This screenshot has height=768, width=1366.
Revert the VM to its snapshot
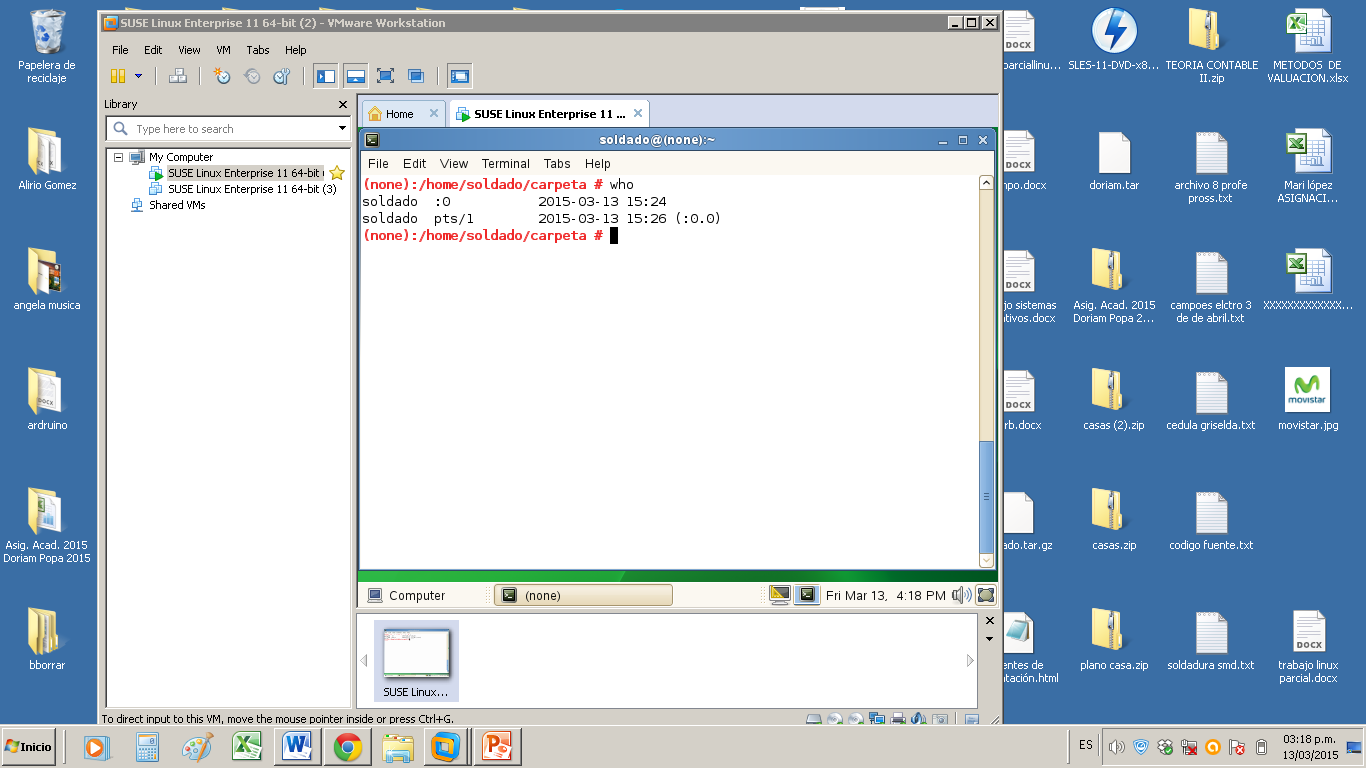[x=250, y=76]
